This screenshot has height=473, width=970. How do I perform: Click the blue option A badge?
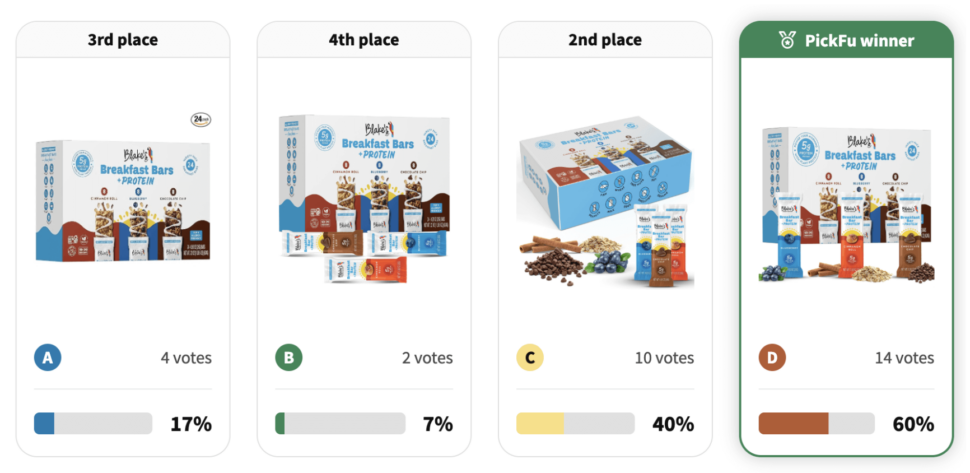click(x=47, y=358)
